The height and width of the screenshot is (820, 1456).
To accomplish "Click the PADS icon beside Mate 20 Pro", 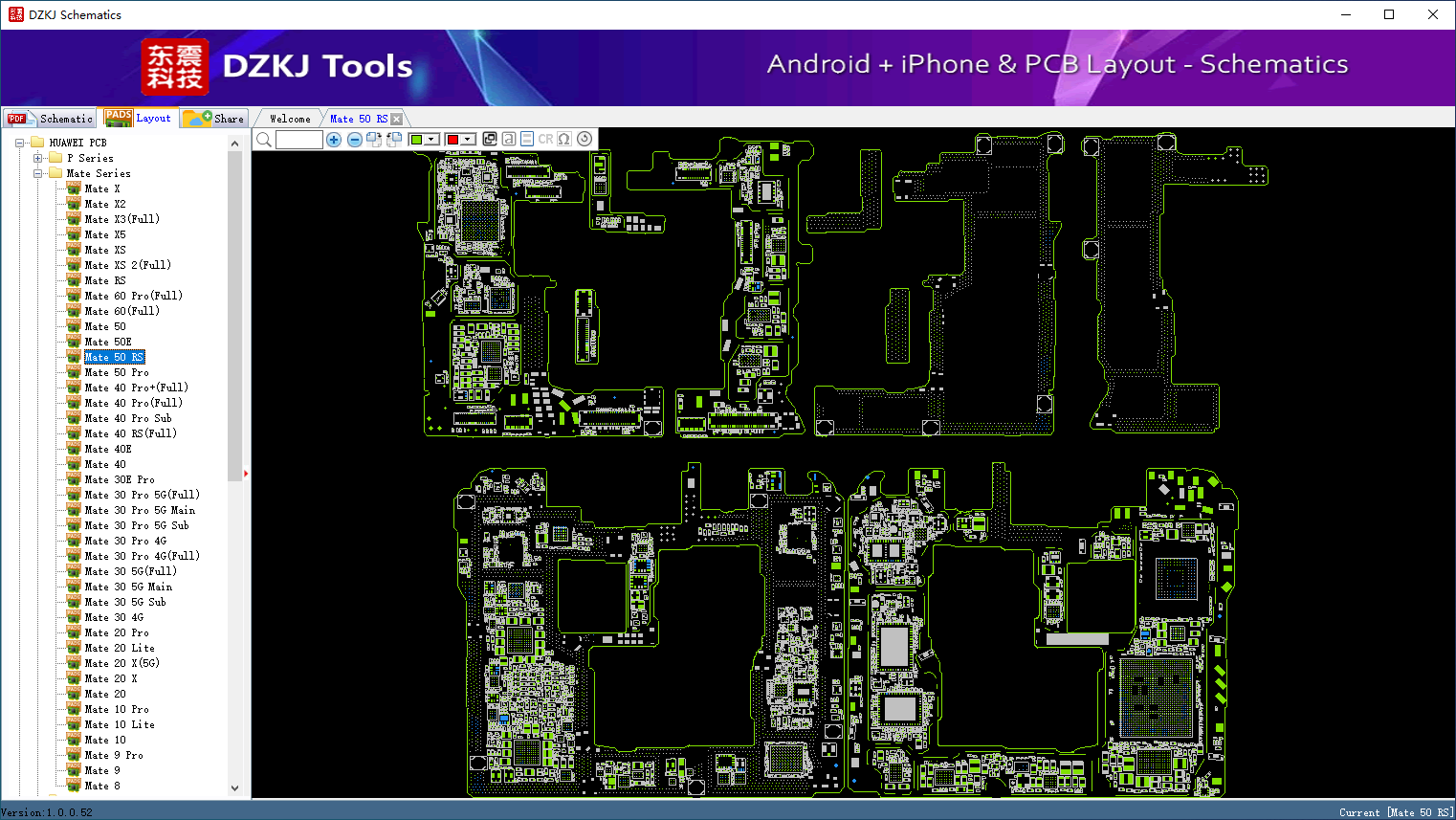I will (74, 632).
